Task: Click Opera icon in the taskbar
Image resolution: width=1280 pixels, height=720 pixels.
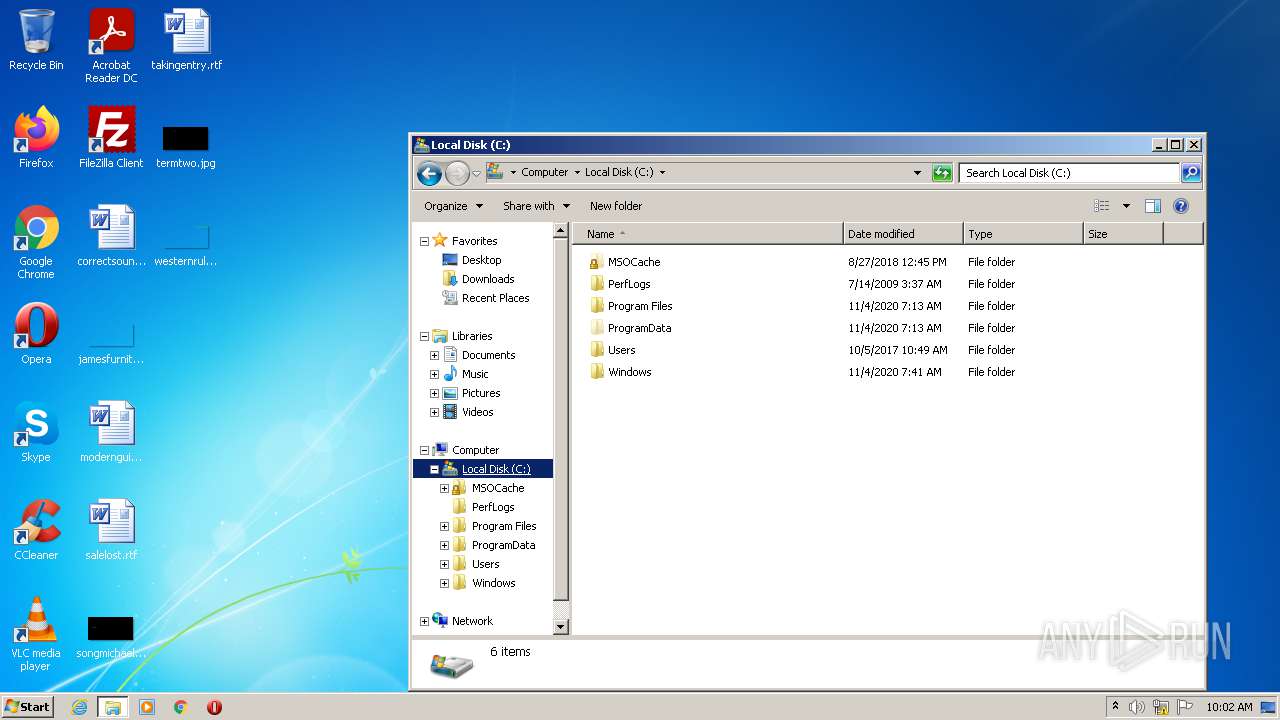Action: tap(214, 707)
